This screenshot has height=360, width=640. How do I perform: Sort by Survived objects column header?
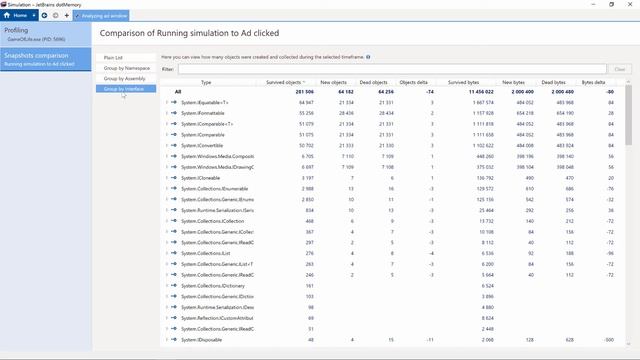tap(285, 82)
